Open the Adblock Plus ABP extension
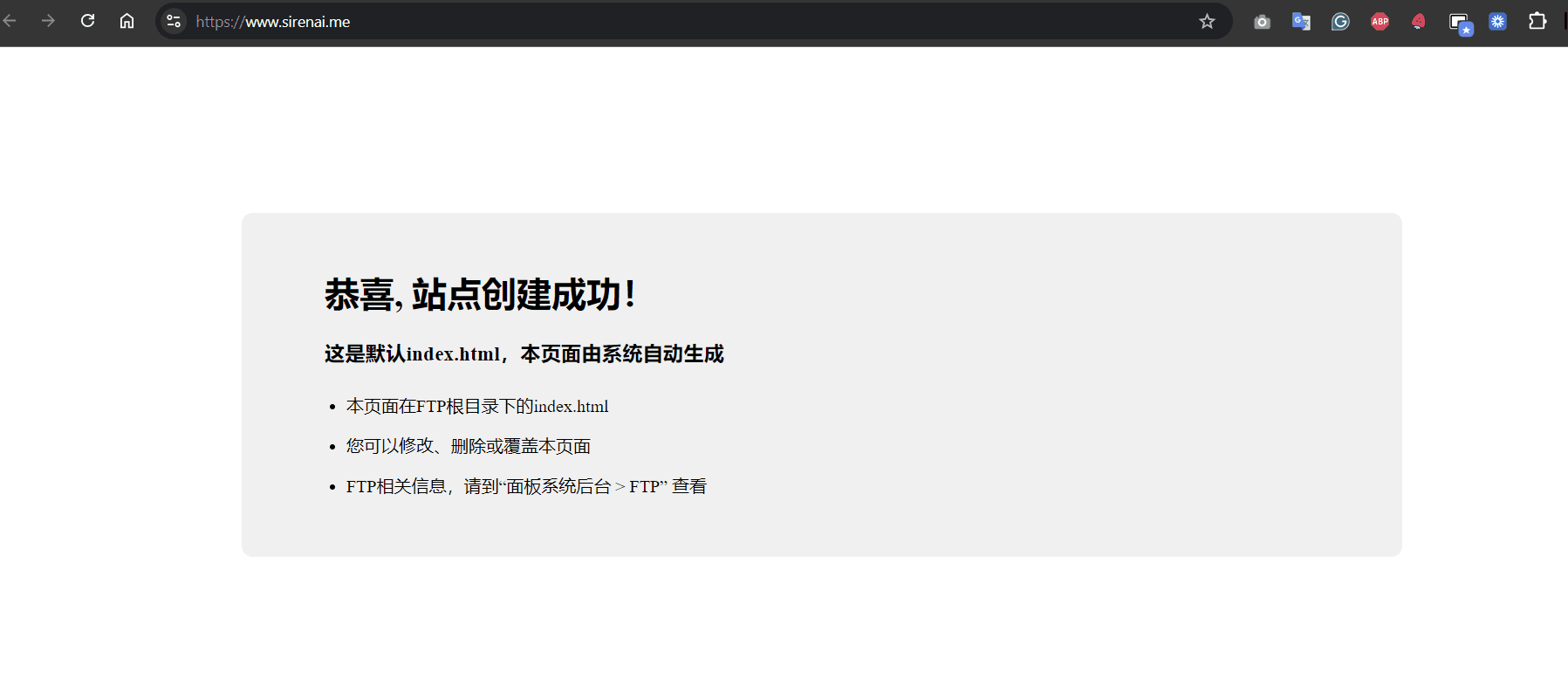 (1380, 22)
